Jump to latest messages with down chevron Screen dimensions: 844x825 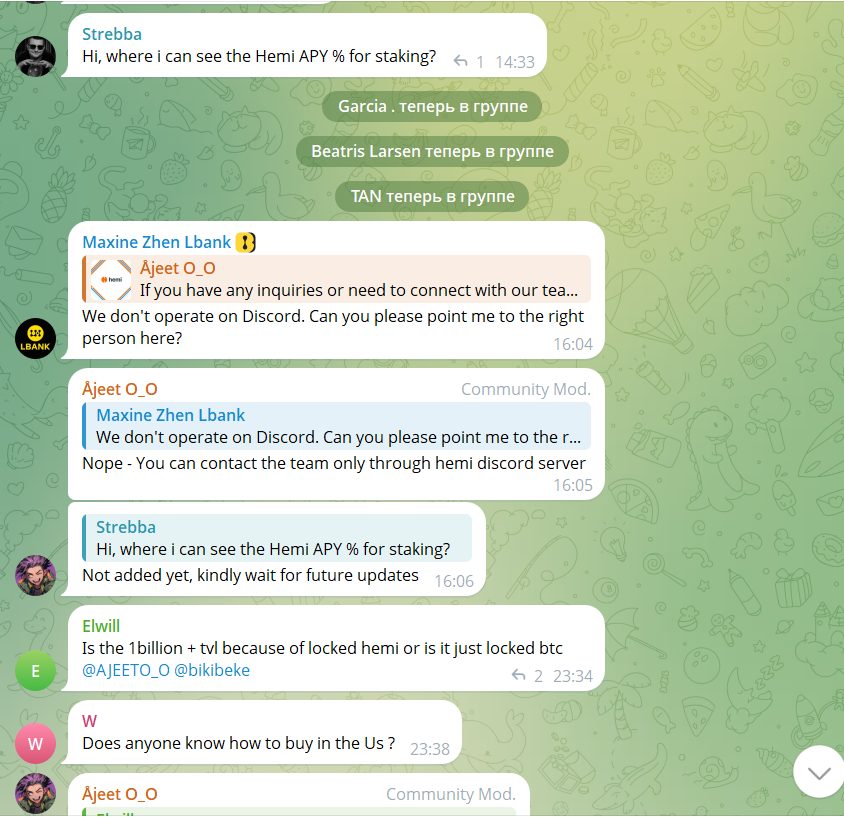coord(819,772)
